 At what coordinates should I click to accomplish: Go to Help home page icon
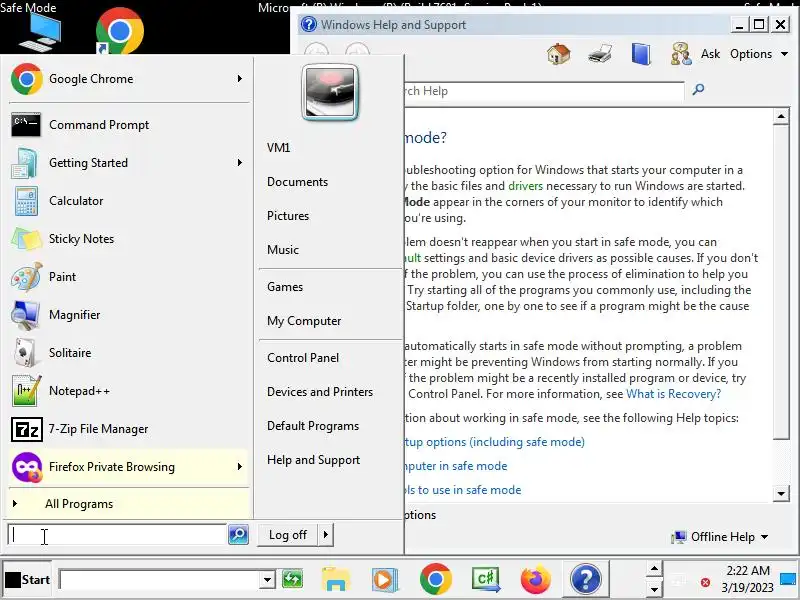pyautogui.click(x=558, y=54)
